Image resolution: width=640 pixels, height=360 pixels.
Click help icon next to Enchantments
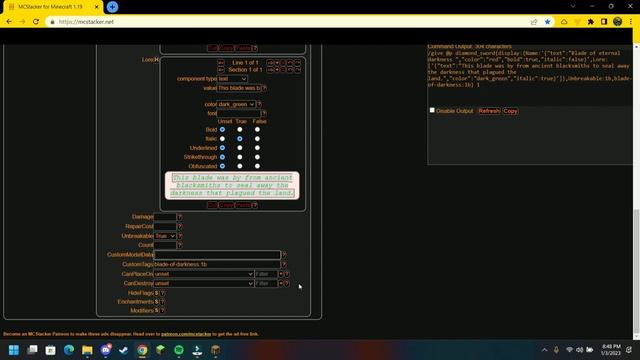pos(162,302)
